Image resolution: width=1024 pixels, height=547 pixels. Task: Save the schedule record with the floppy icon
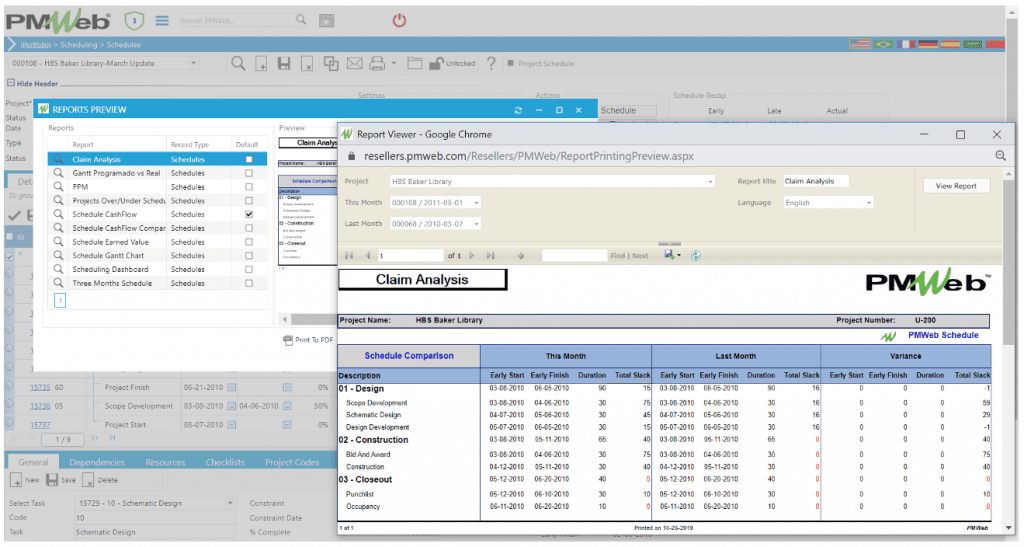284,64
